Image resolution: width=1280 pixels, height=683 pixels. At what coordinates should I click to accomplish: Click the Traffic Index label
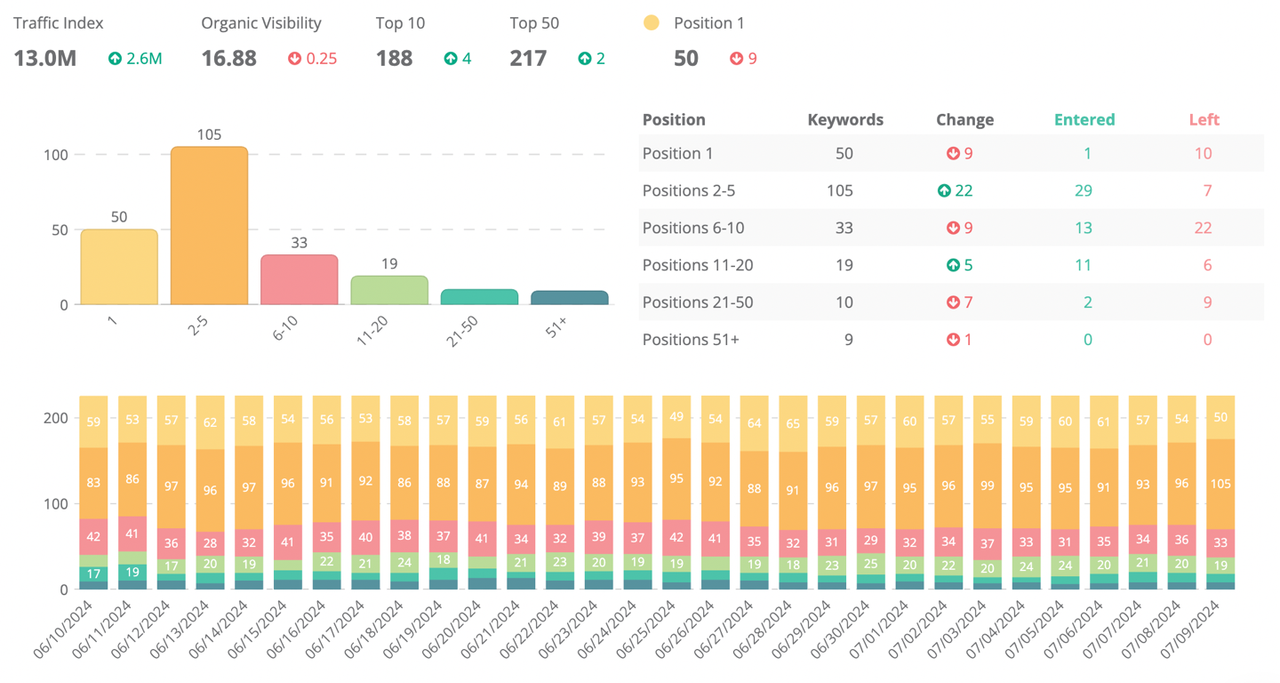(x=58, y=23)
